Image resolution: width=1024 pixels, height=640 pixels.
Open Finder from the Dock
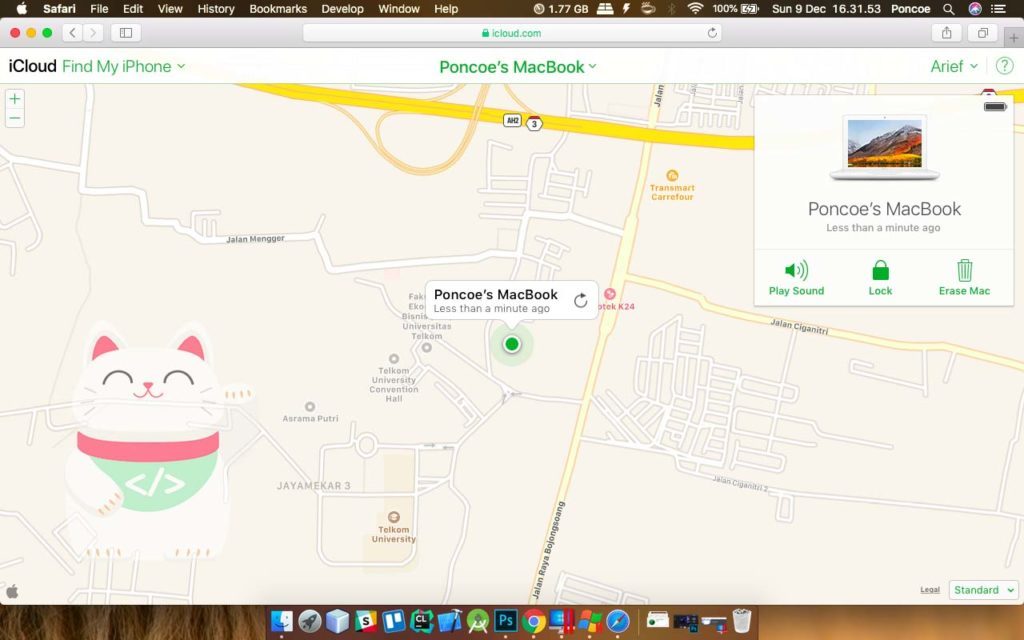click(x=281, y=621)
